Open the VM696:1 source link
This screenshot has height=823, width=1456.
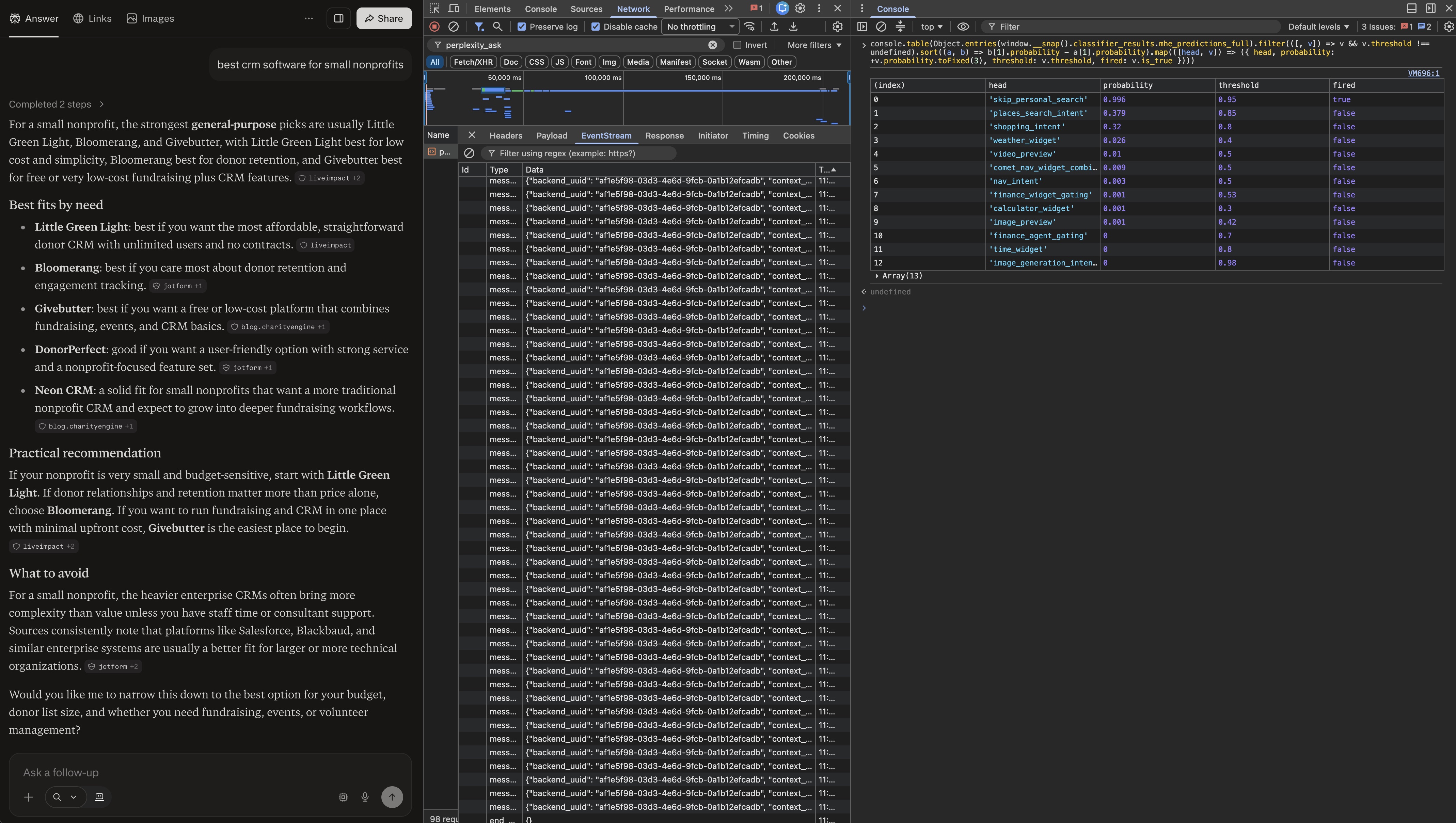tap(1423, 74)
